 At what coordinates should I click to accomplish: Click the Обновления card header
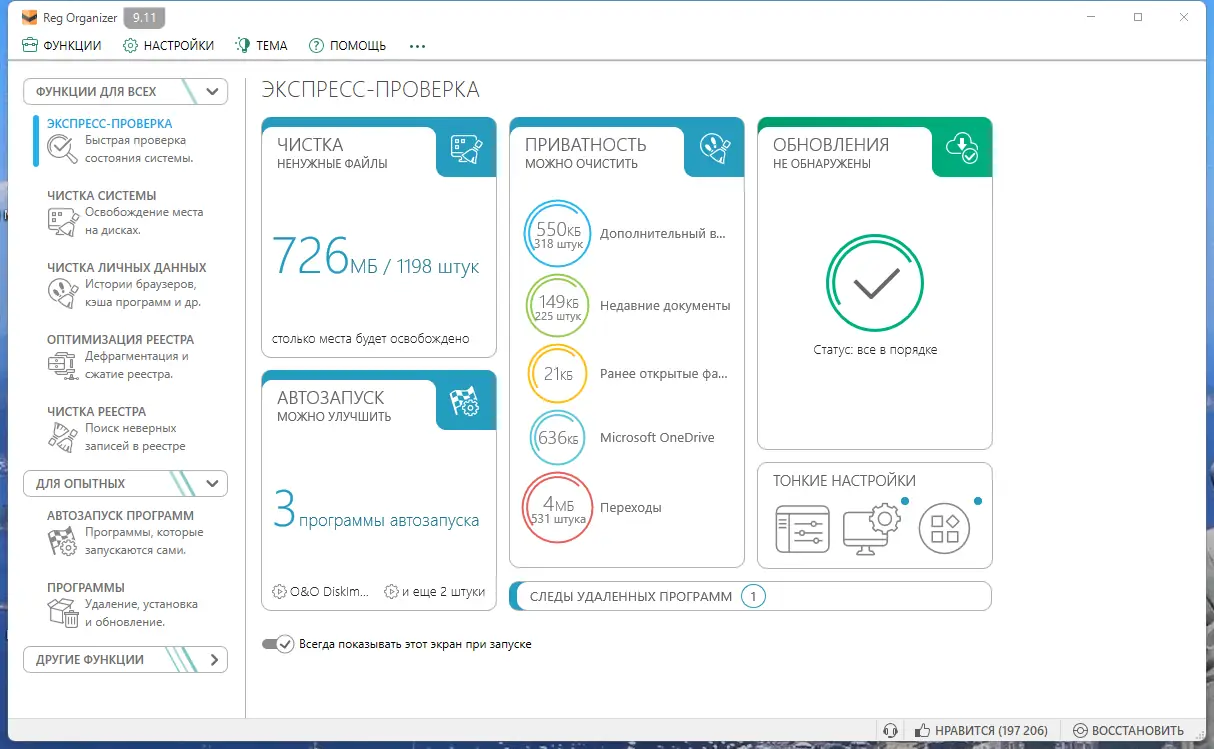(x=875, y=147)
